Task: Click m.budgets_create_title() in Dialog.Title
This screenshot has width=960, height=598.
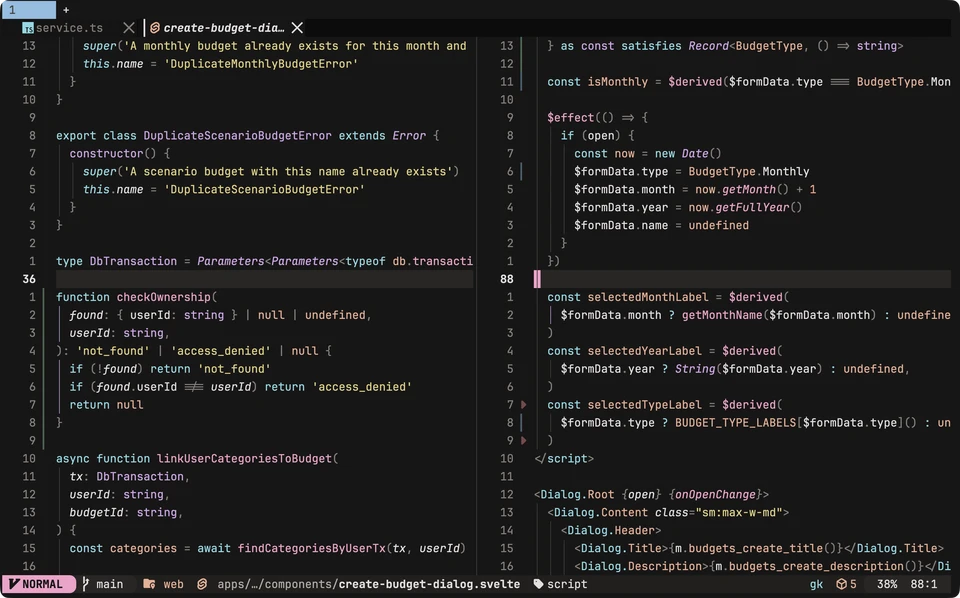Action: point(756,548)
